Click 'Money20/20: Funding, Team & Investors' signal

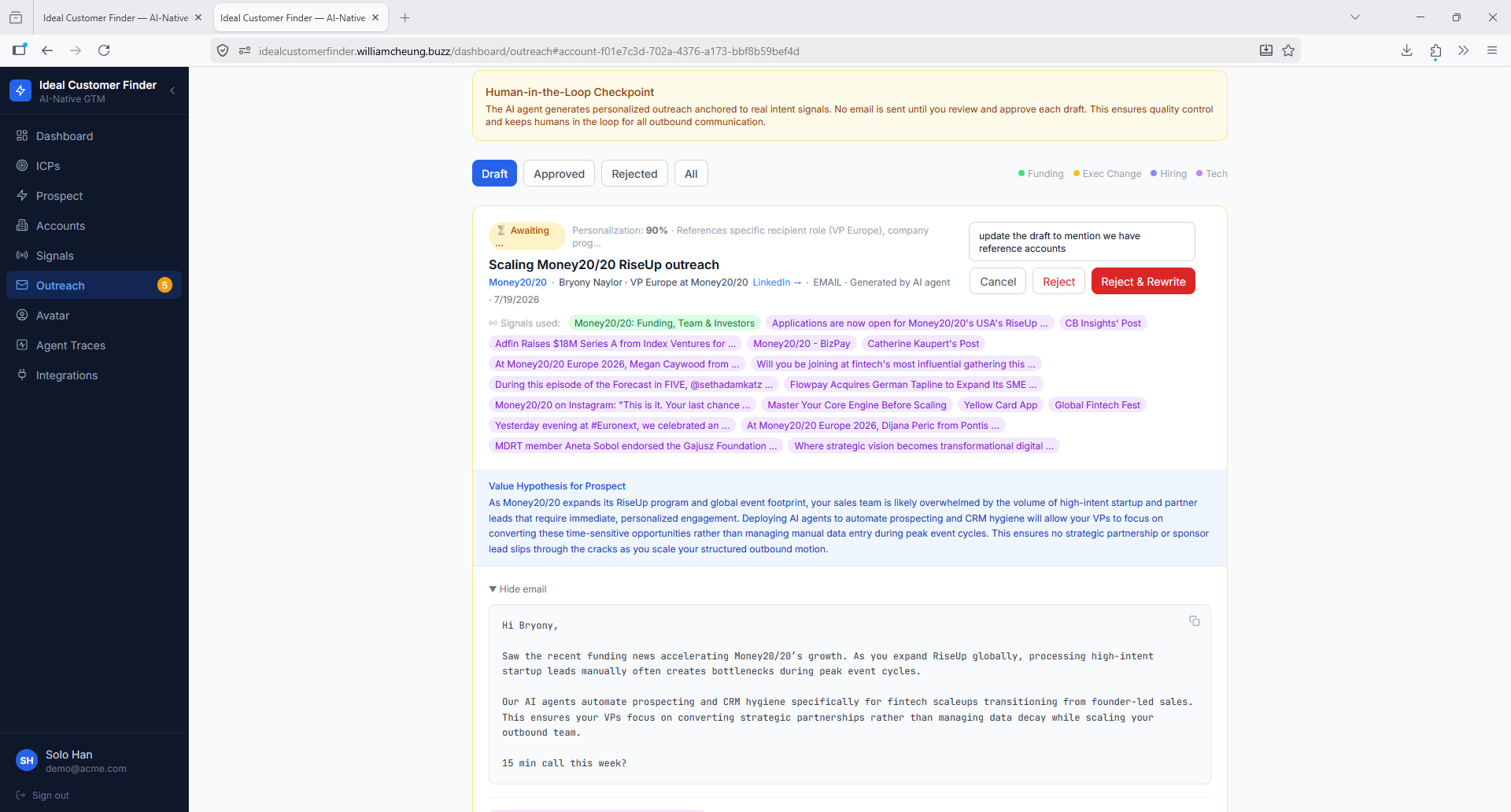click(x=664, y=323)
